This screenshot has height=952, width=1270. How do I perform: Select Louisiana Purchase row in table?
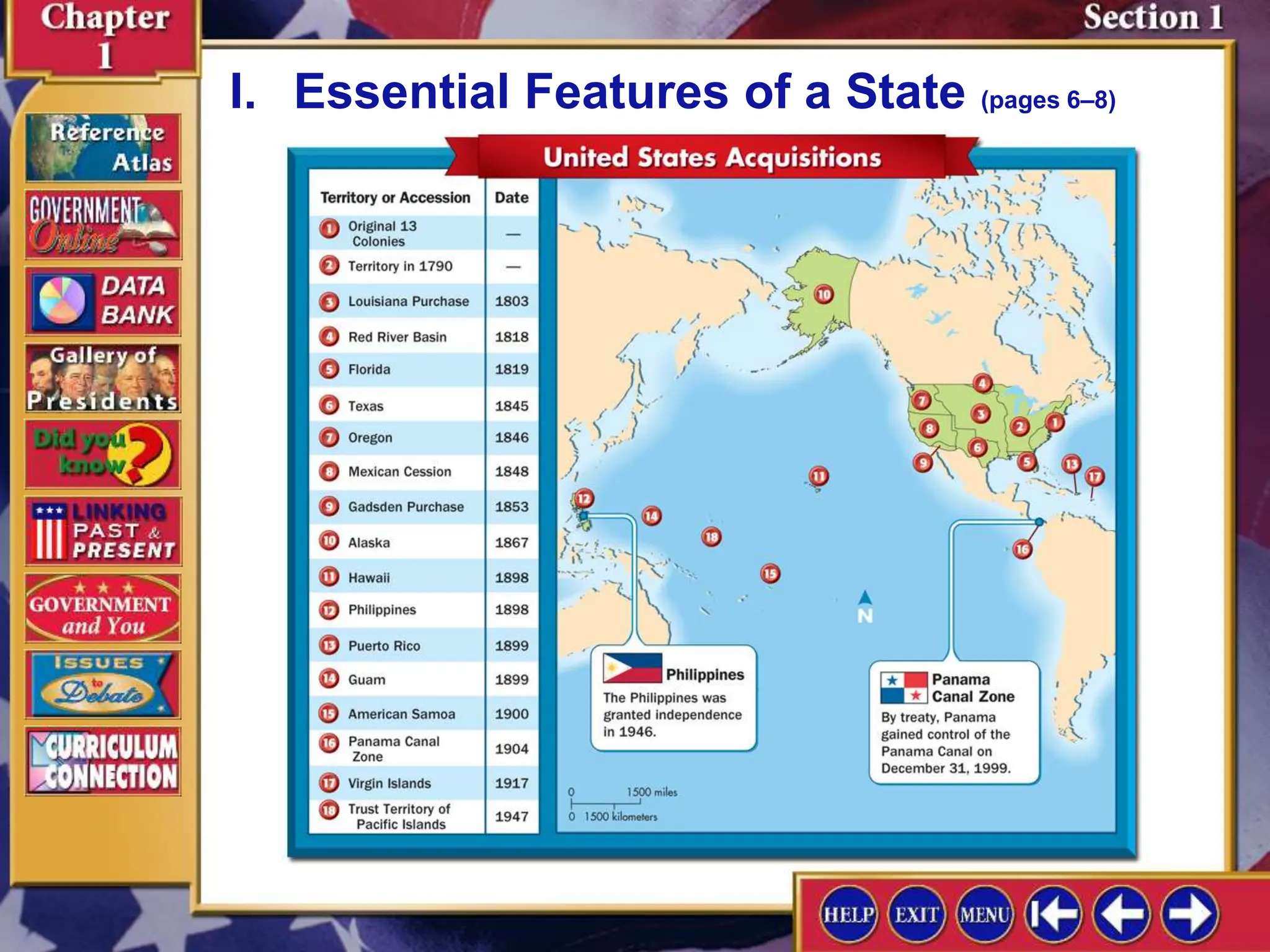(408, 302)
